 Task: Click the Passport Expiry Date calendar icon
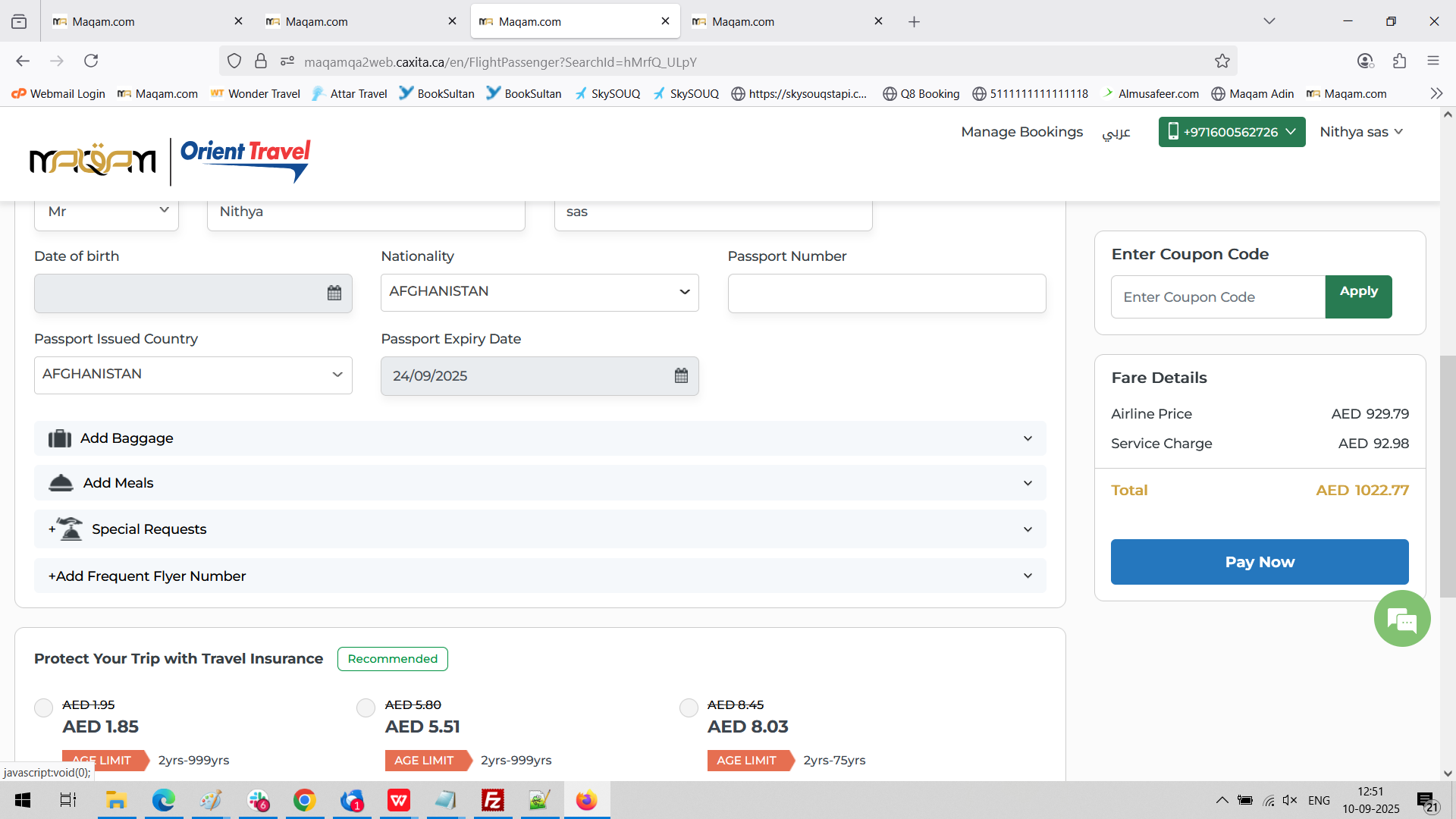[x=681, y=375]
